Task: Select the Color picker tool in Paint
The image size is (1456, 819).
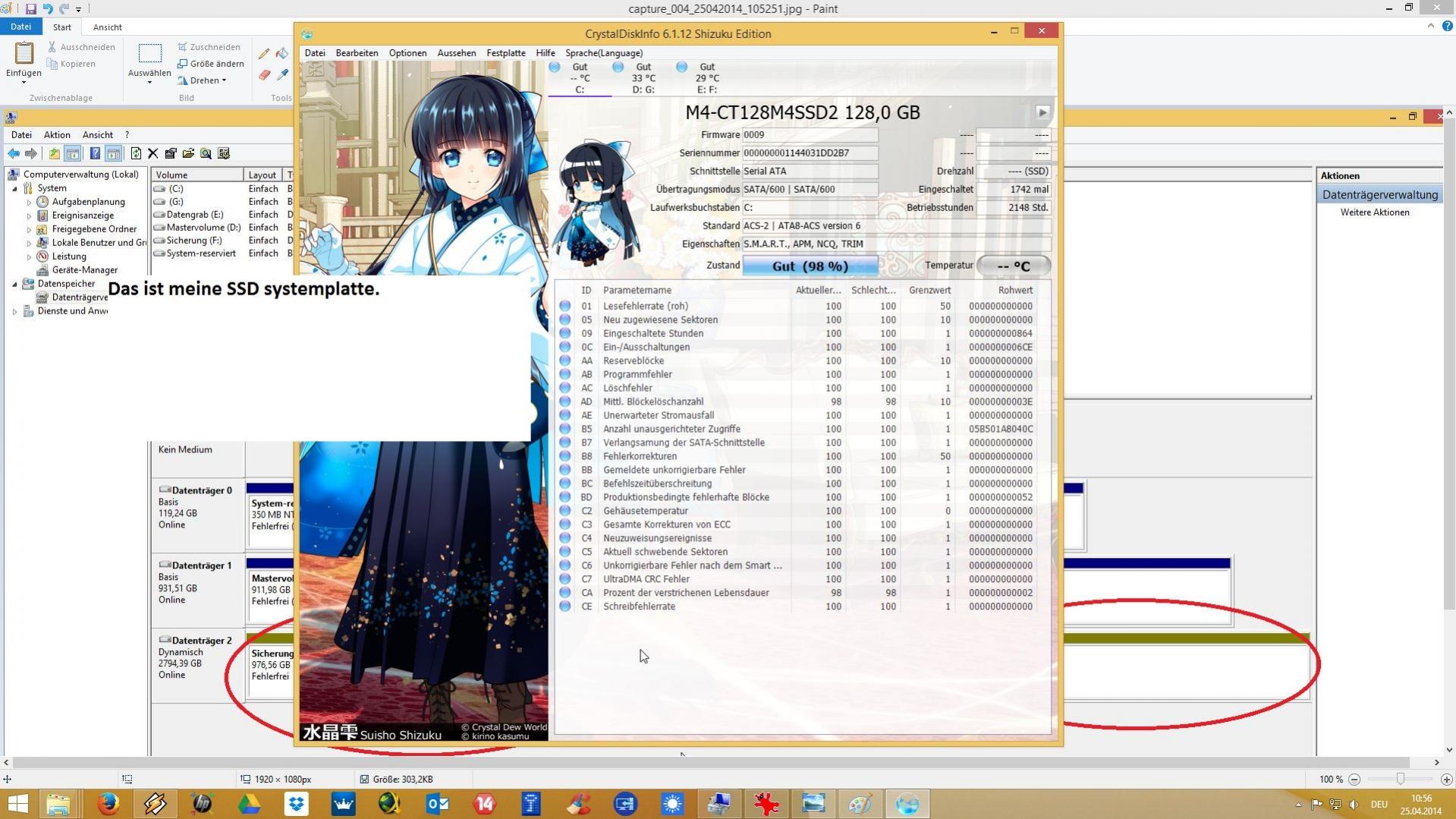Action: 282,74
